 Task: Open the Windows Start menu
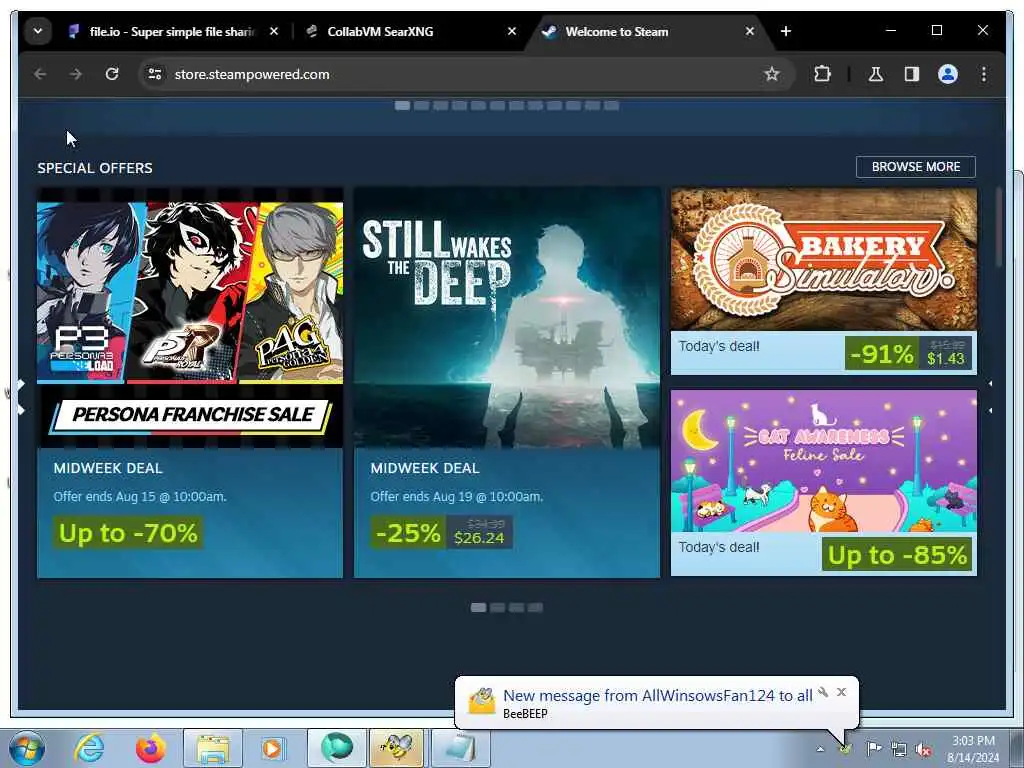tap(27, 748)
